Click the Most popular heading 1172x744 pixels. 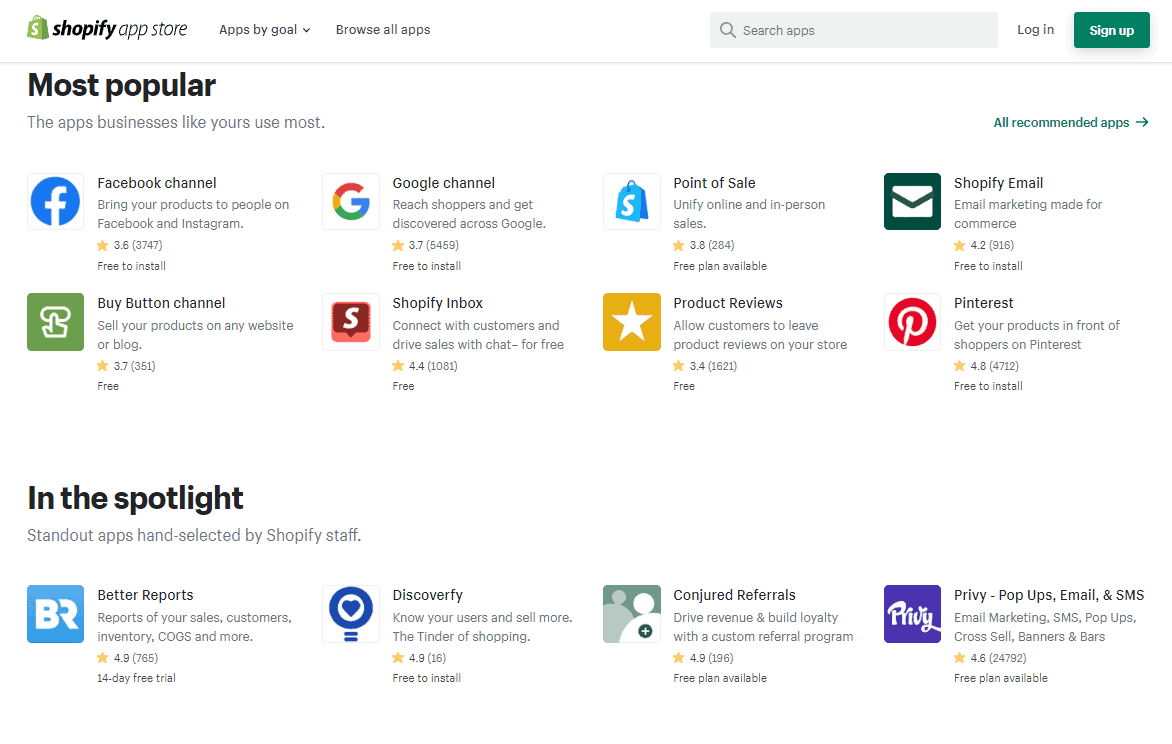(122, 85)
